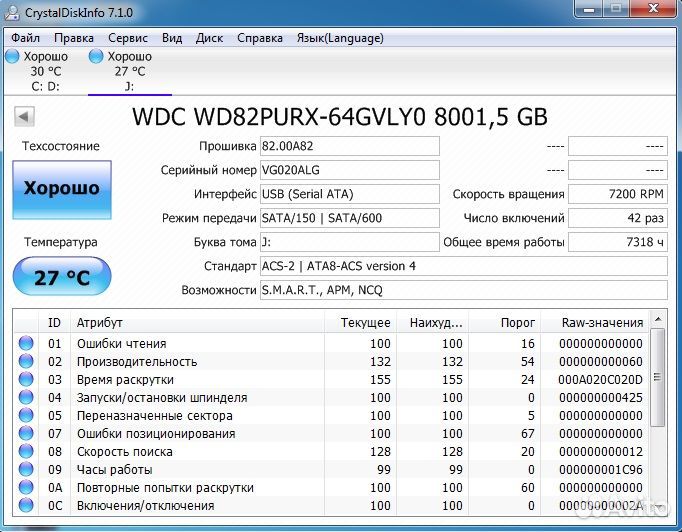Click the Raw-значения column header
This screenshot has height=532, width=682.
pyautogui.click(x=595, y=322)
